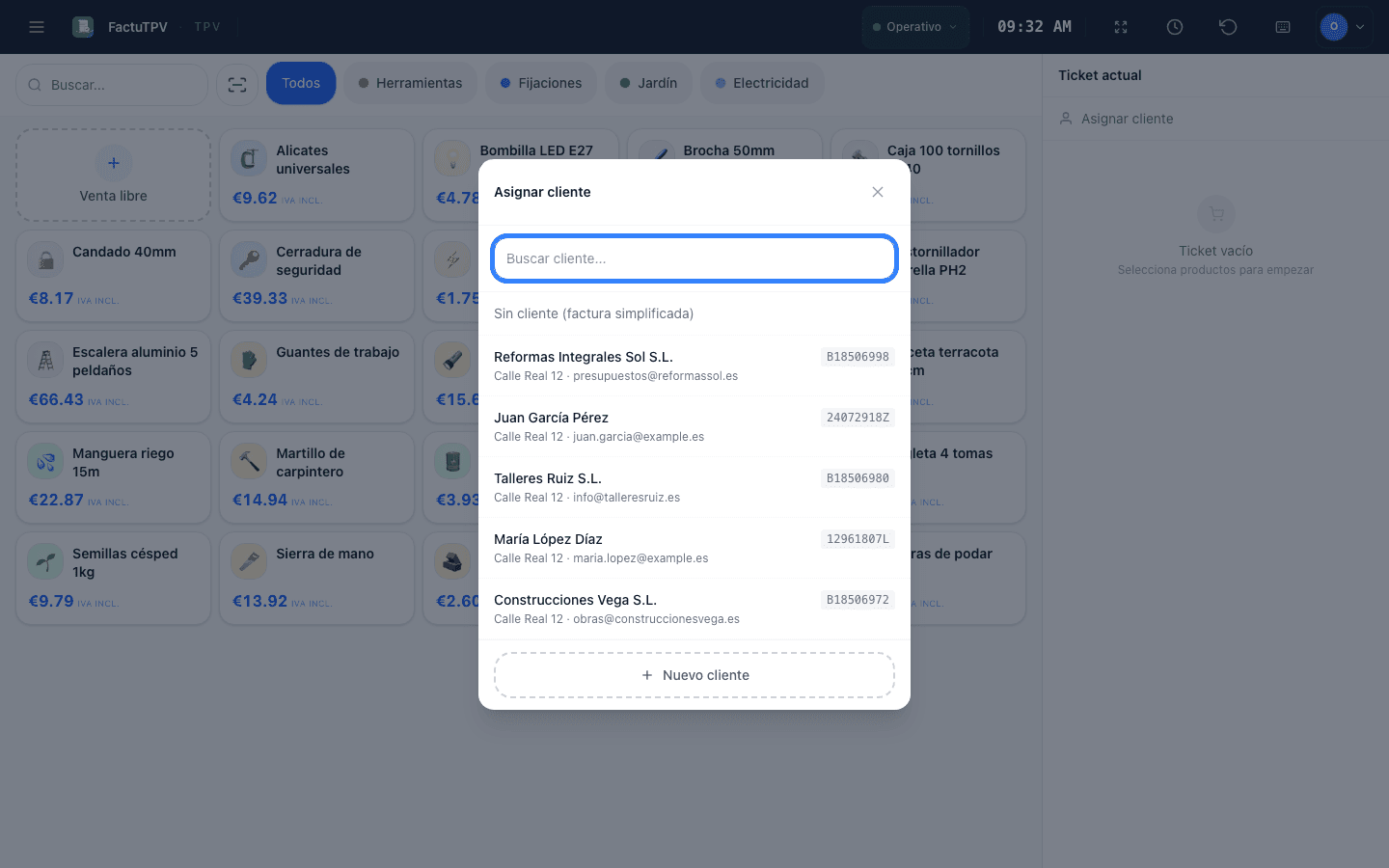The image size is (1389, 868).
Task: Focus the Buscar cliente search field
Action: click(x=694, y=258)
